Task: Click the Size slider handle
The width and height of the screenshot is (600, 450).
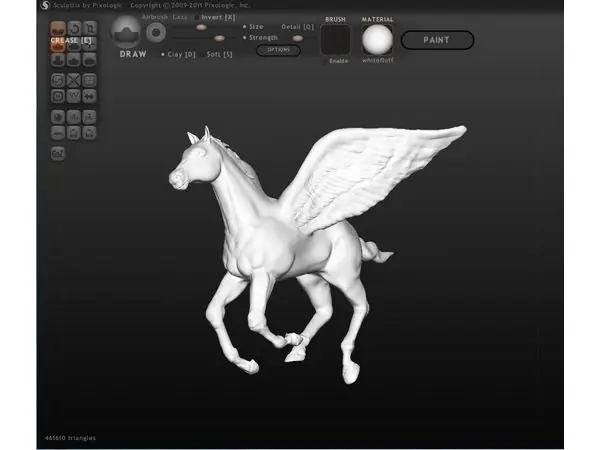Action: tap(201, 27)
